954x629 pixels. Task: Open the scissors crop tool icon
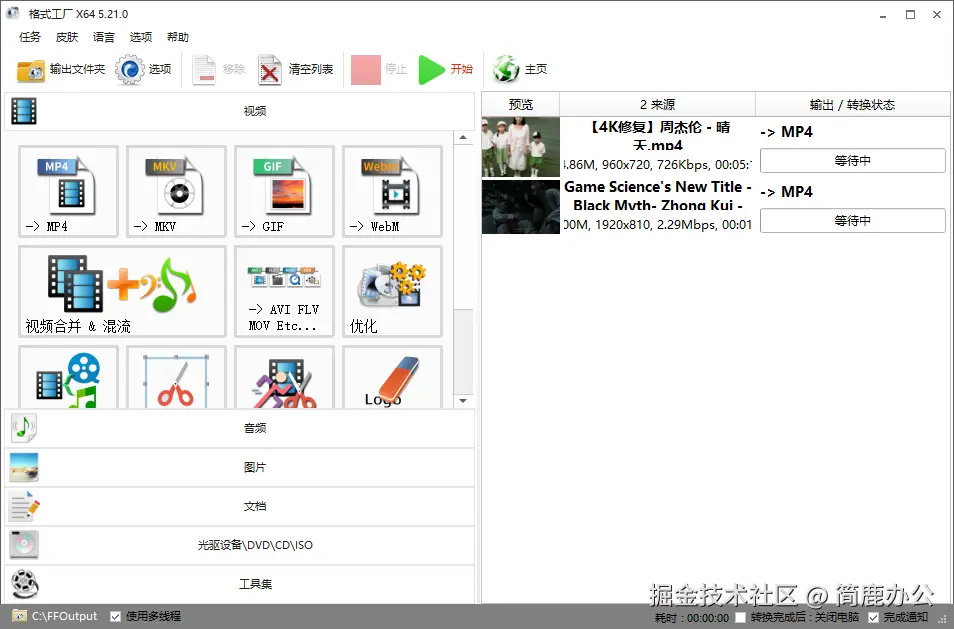point(176,378)
